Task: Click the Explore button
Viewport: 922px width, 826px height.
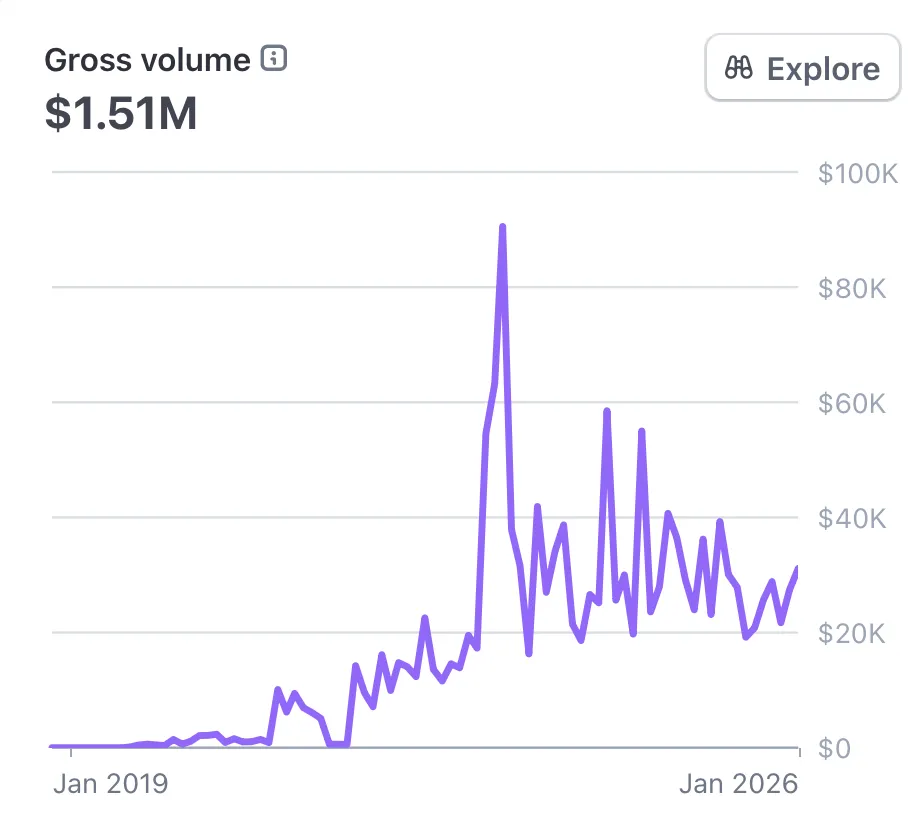Action: click(803, 68)
